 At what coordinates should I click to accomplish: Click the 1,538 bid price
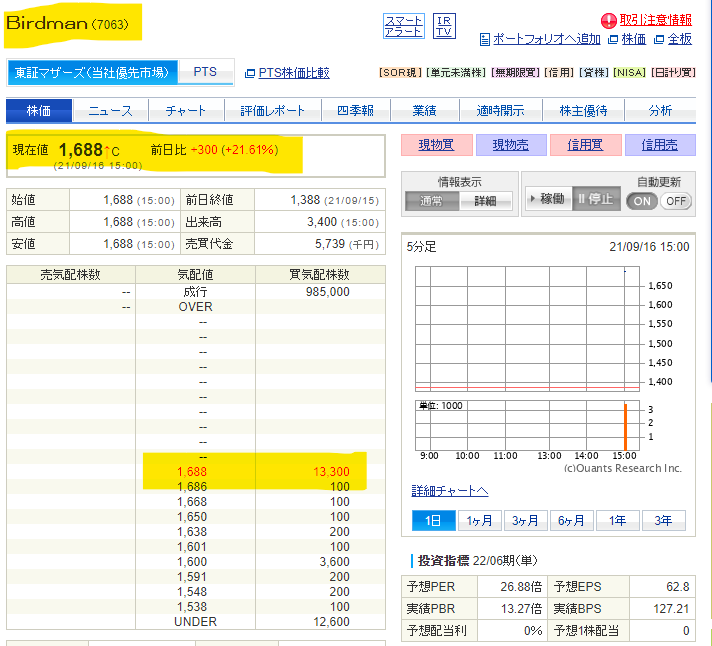[x=192, y=607]
